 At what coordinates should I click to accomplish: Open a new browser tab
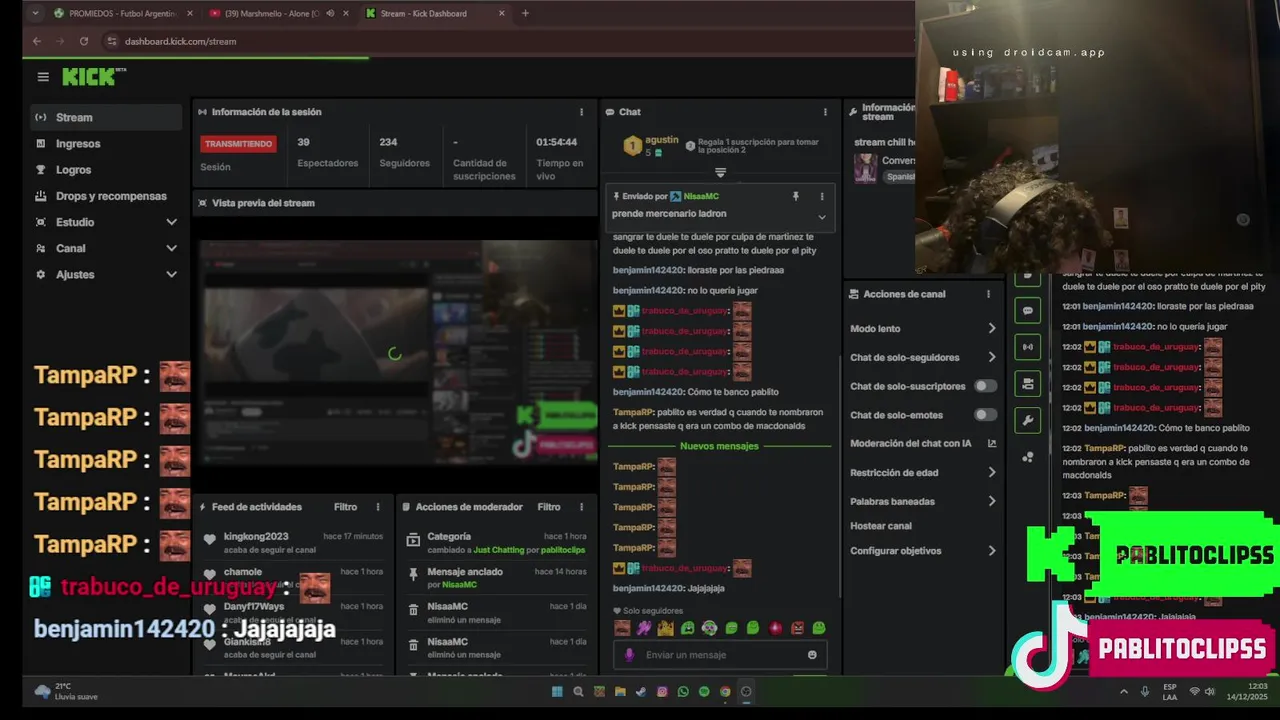525,13
